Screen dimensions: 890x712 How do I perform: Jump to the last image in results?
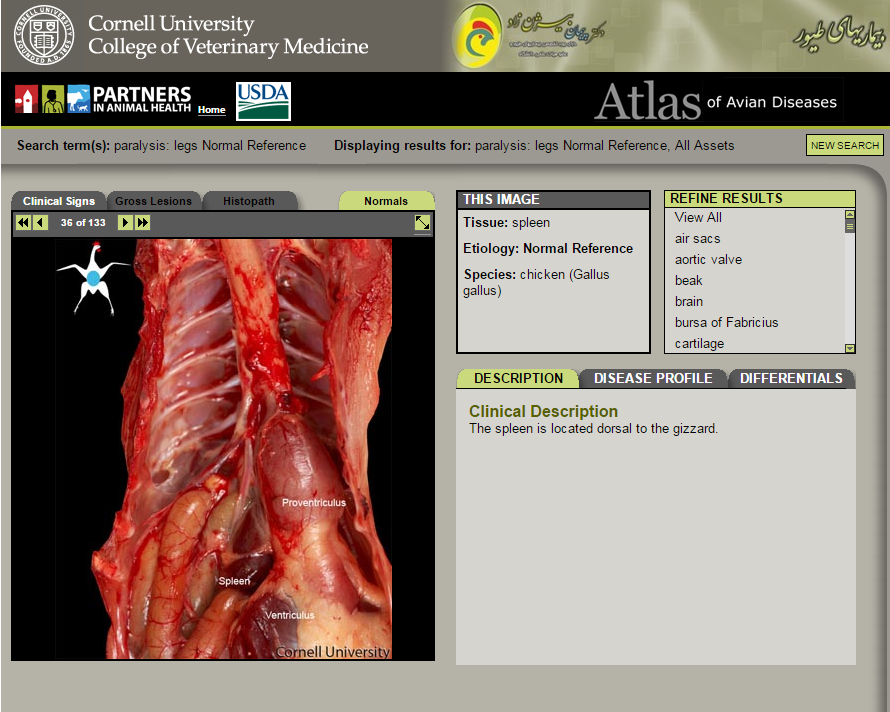tap(143, 223)
